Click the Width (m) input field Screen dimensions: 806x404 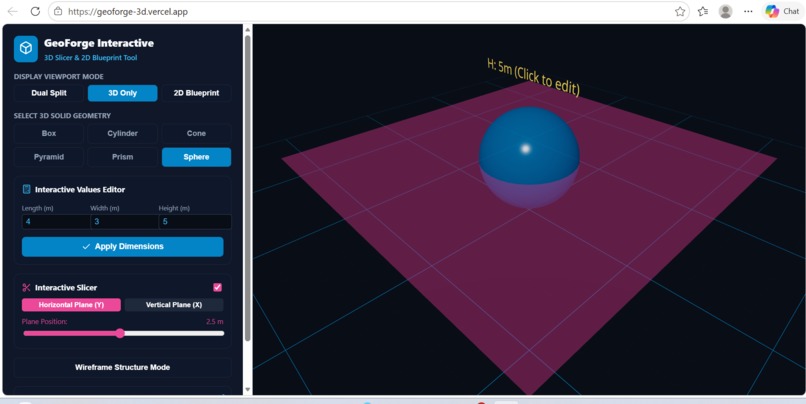coord(124,222)
